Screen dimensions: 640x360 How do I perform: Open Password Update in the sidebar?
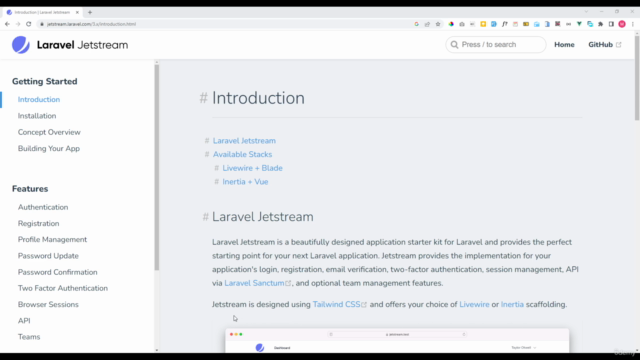point(48,256)
